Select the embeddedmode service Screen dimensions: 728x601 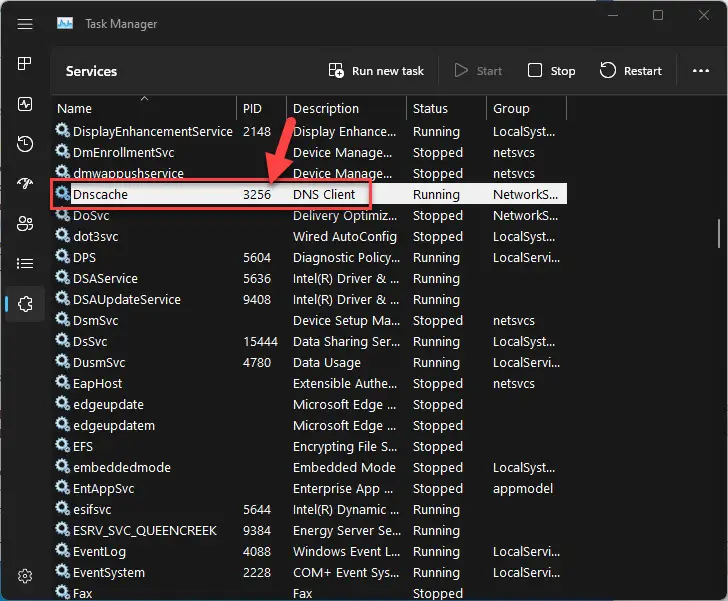tap(309, 467)
